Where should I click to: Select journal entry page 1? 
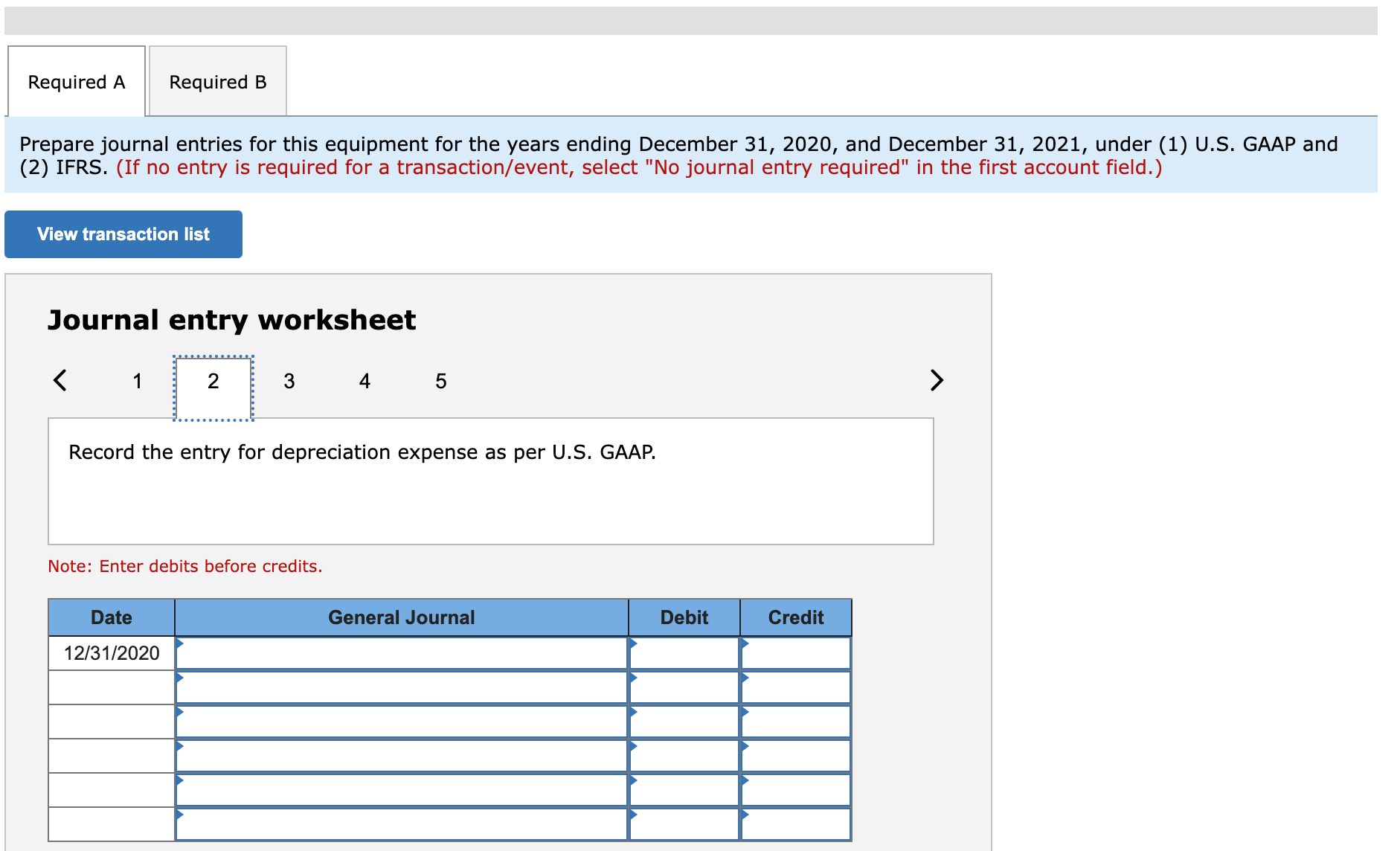coord(137,381)
